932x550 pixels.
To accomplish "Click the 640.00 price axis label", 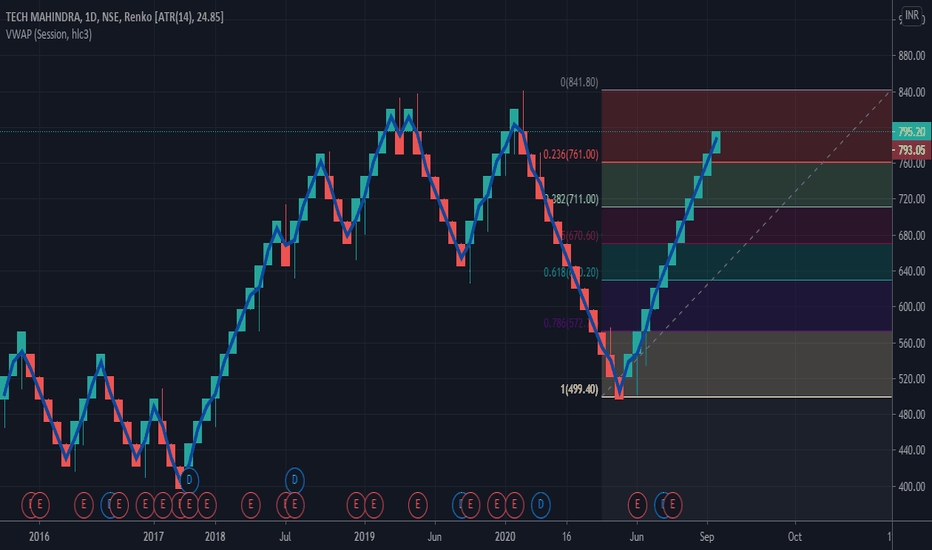I will [912, 271].
